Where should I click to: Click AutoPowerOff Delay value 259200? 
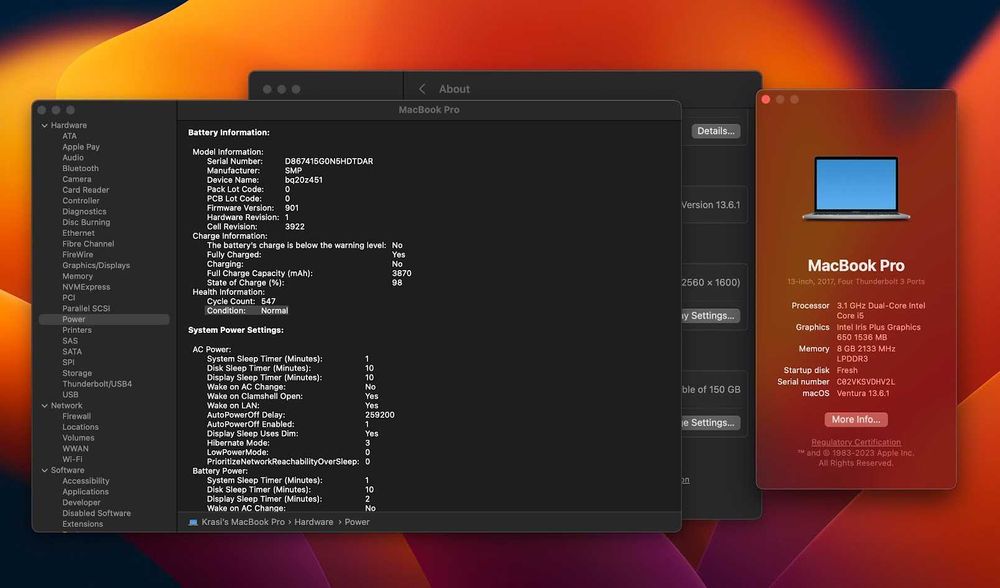pyautogui.click(x=379, y=415)
